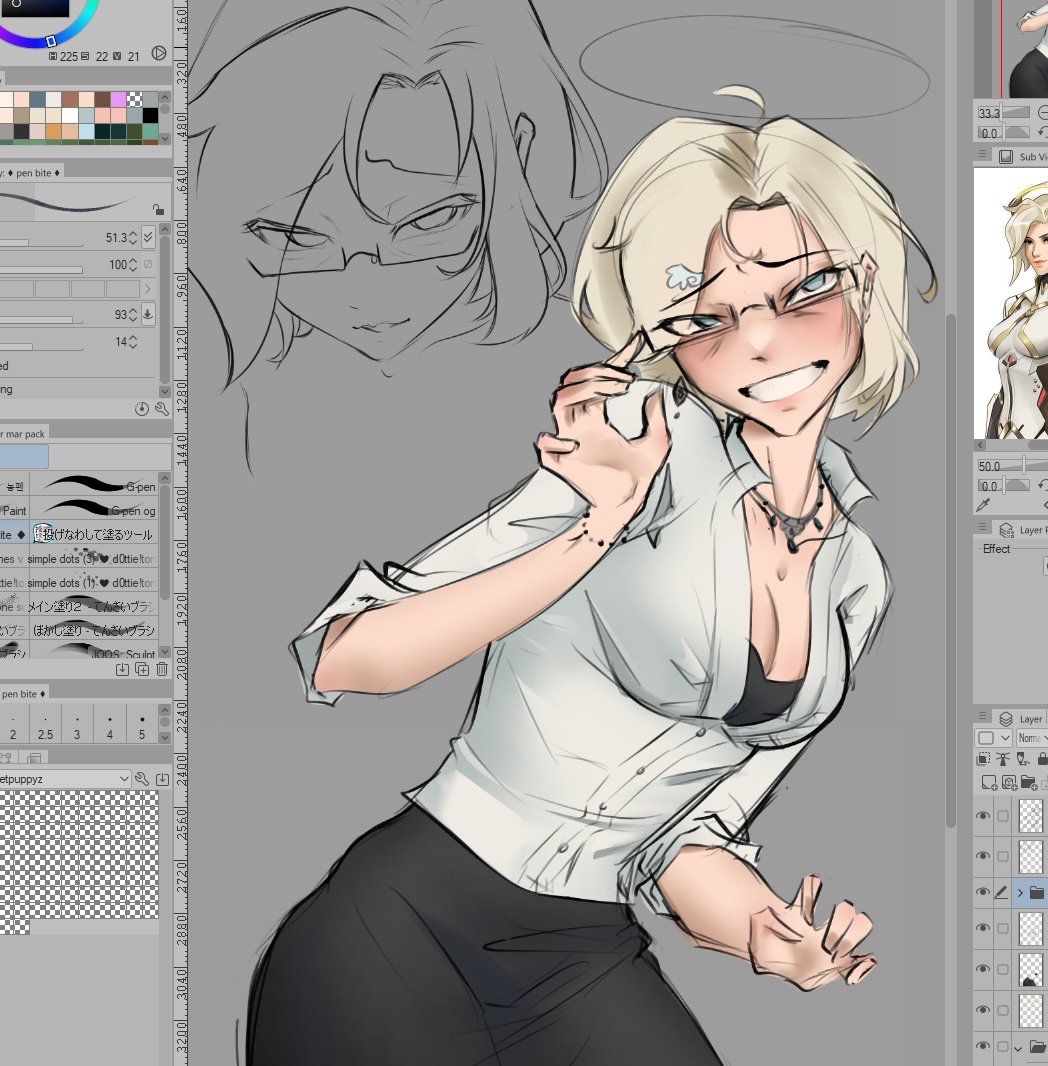Image resolution: width=1048 pixels, height=1066 pixels.
Task: Open the etpuppyz dropdown list
Action: point(65,779)
